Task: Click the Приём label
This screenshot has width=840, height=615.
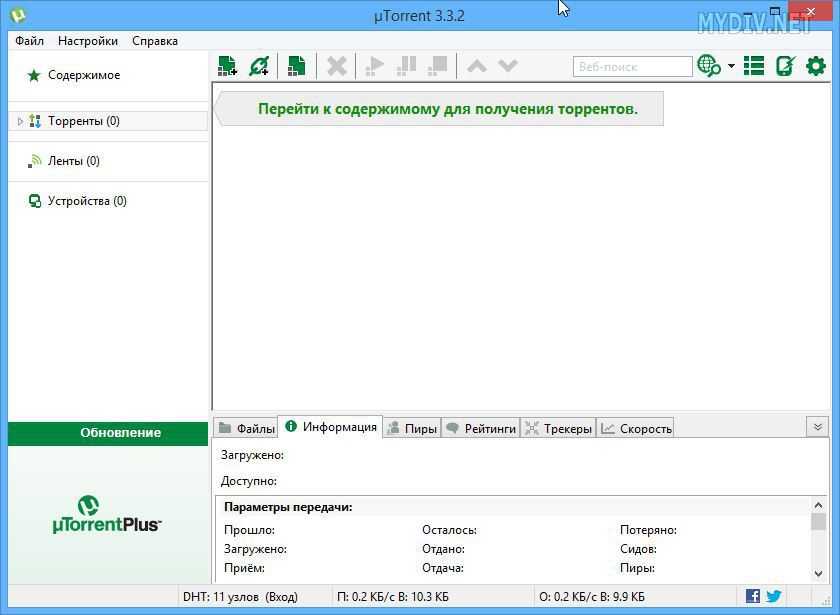Action: tap(244, 568)
